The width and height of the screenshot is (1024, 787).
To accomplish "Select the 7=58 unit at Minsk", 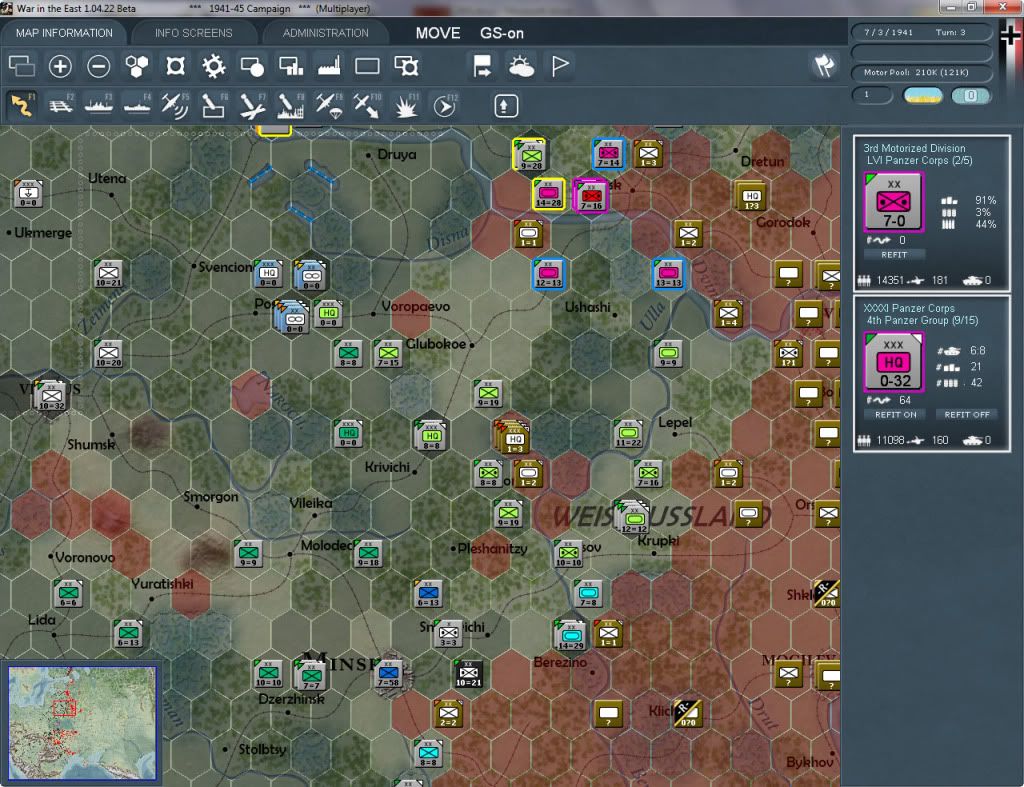I will click(x=389, y=673).
